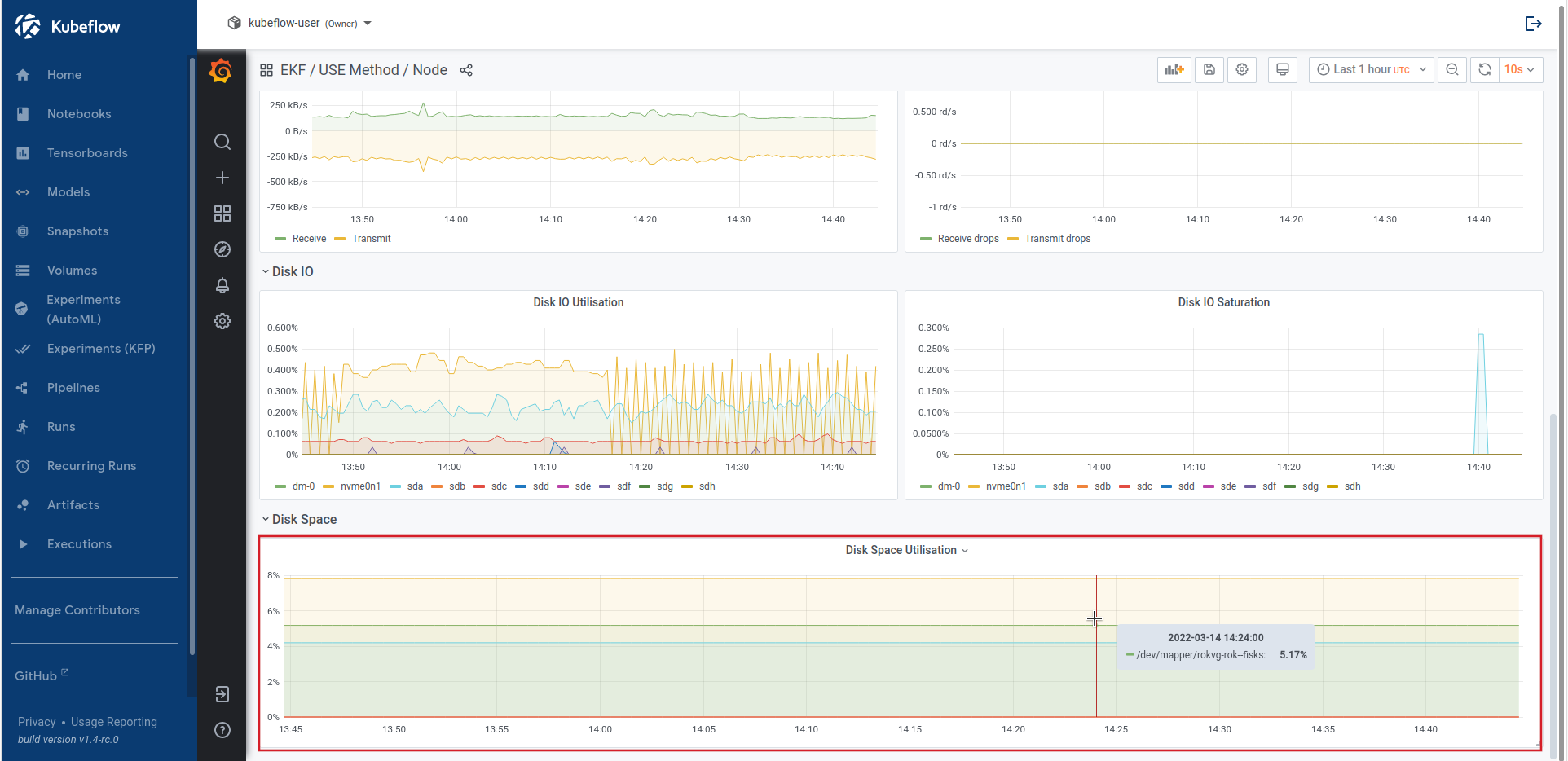Image resolution: width=1568 pixels, height=761 pixels.
Task: Click the dashboard grid icon beside title
Action: click(x=266, y=70)
